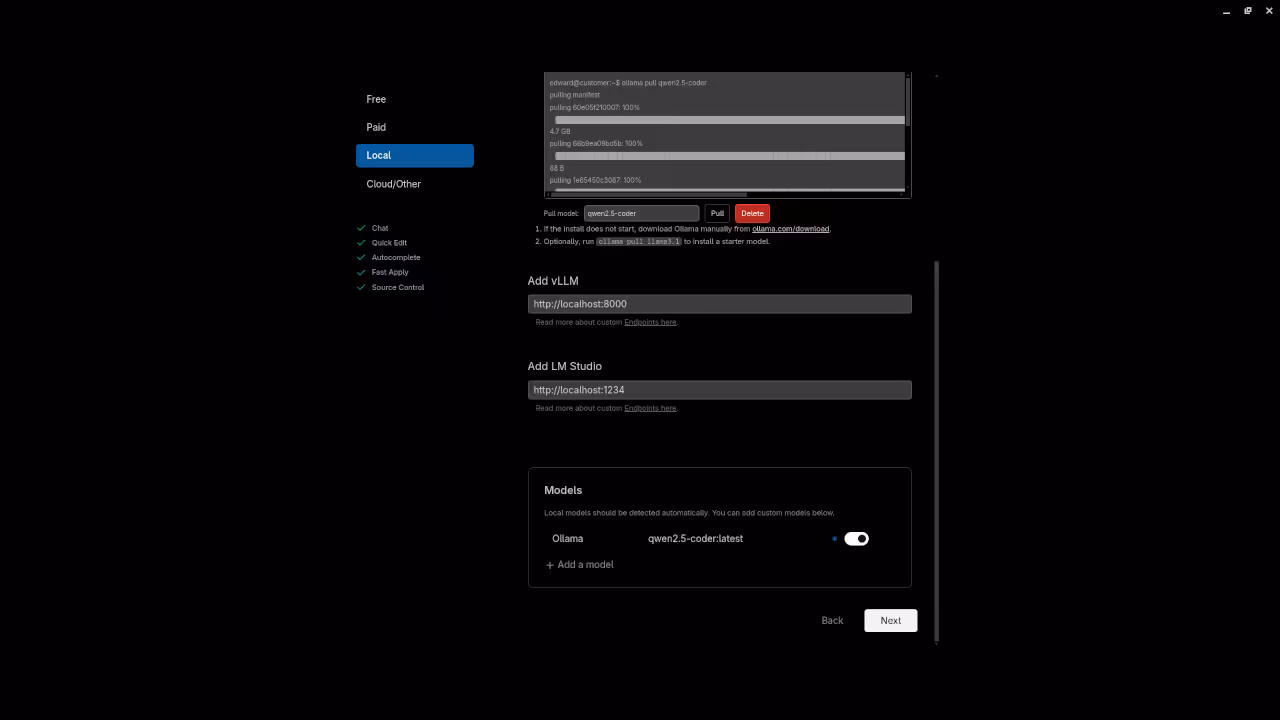Viewport: 1280px width, 720px height.
Task: Click Endpoints here link under Add vLLM
Action: pos(650,322)
